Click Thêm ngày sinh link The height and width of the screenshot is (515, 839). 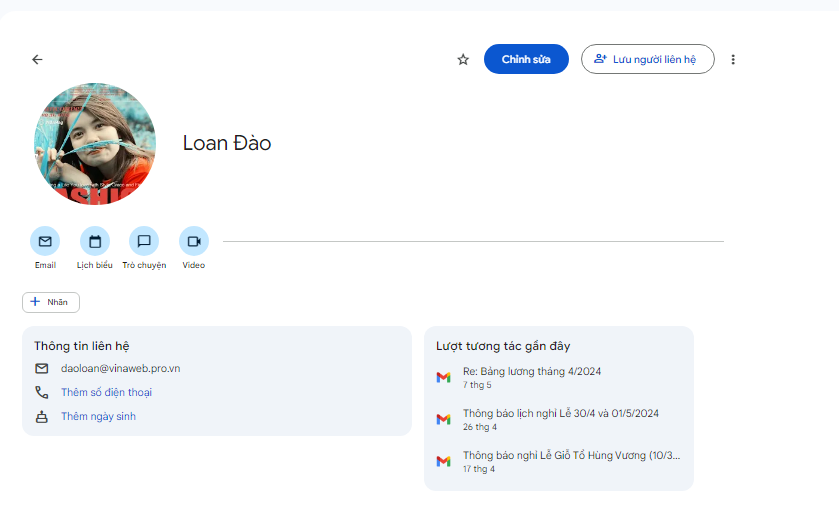(x=98, y=416)
